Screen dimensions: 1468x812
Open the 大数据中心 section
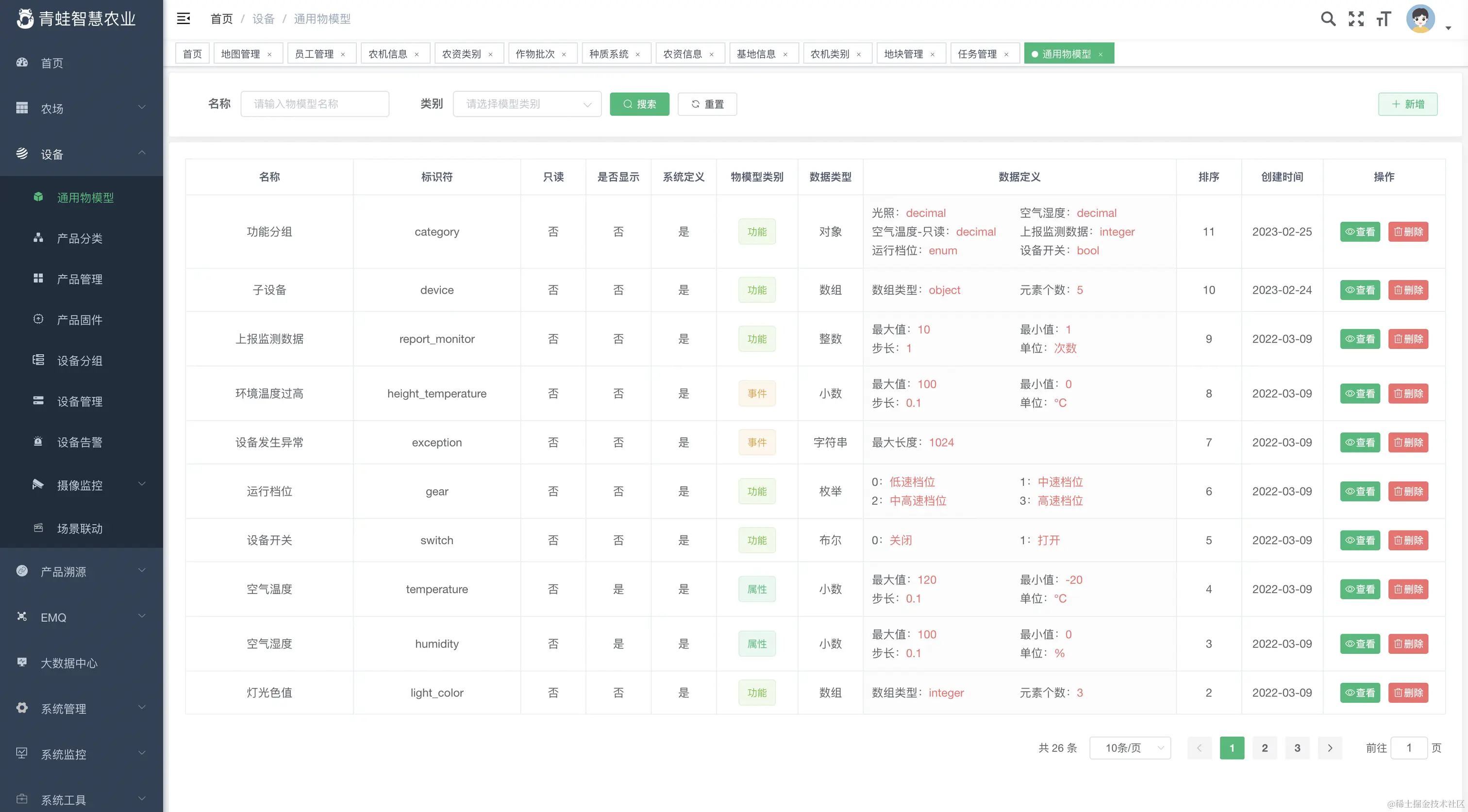click(x=69, y=663)
